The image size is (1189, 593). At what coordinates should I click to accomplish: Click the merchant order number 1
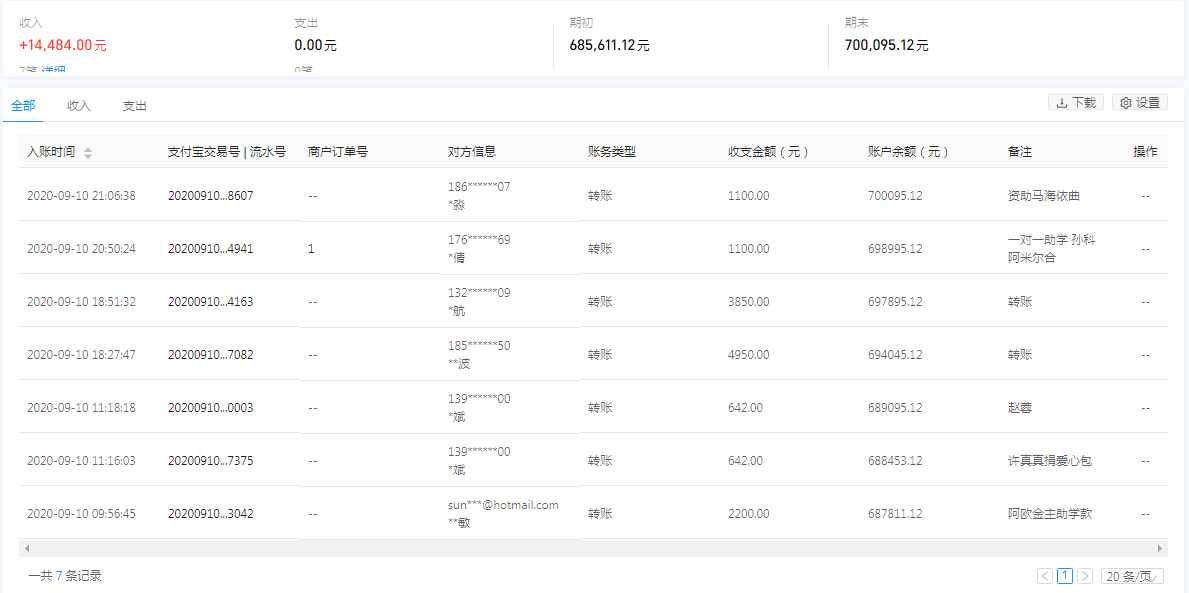(311, 249)
